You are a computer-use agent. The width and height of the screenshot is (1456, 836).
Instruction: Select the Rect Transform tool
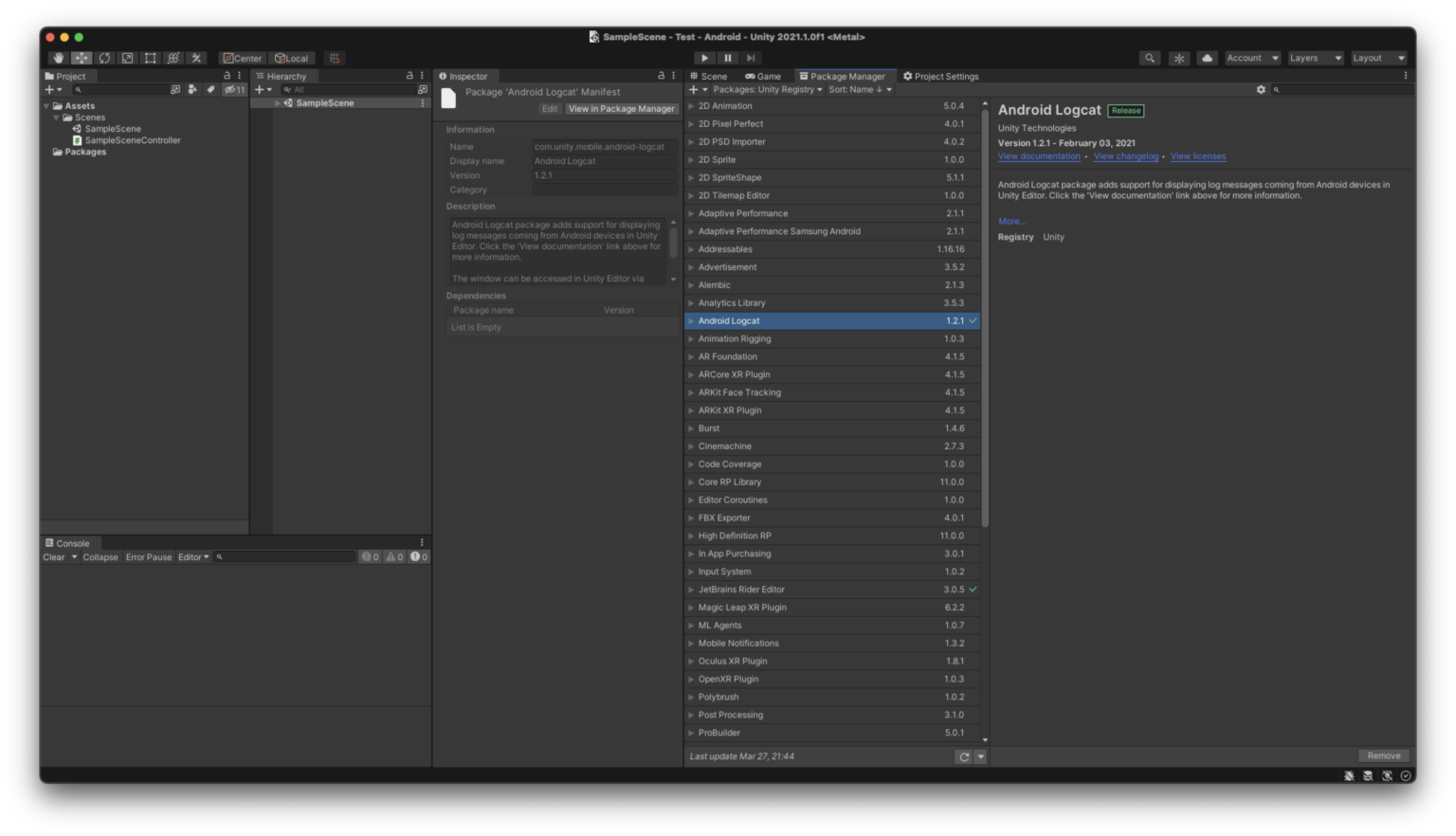click(150, 58)
